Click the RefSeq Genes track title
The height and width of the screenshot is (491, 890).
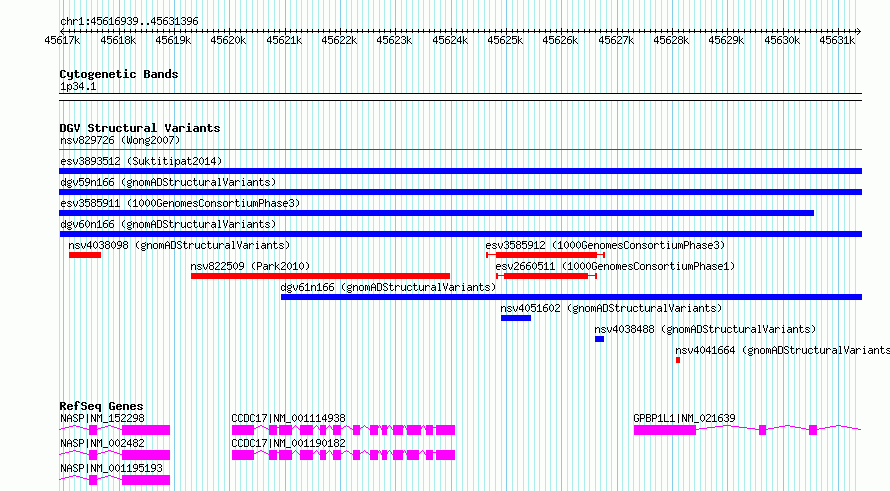pos(102,406)
